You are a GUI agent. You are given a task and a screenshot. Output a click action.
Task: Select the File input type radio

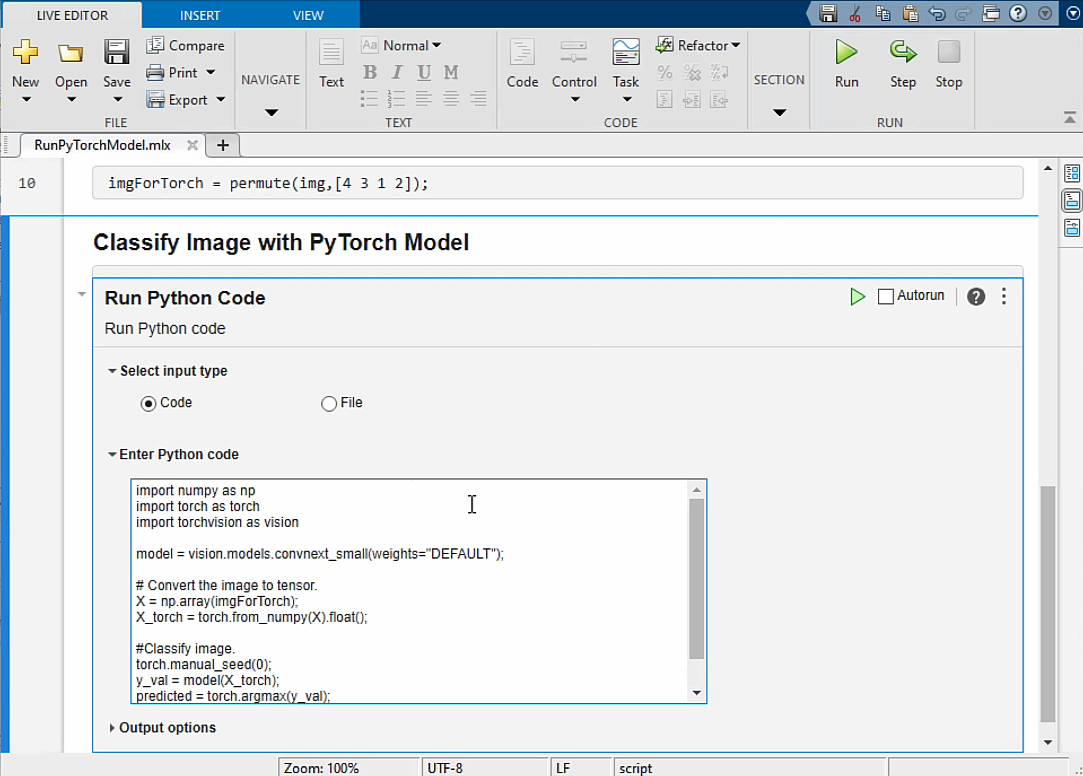[329, 404]
